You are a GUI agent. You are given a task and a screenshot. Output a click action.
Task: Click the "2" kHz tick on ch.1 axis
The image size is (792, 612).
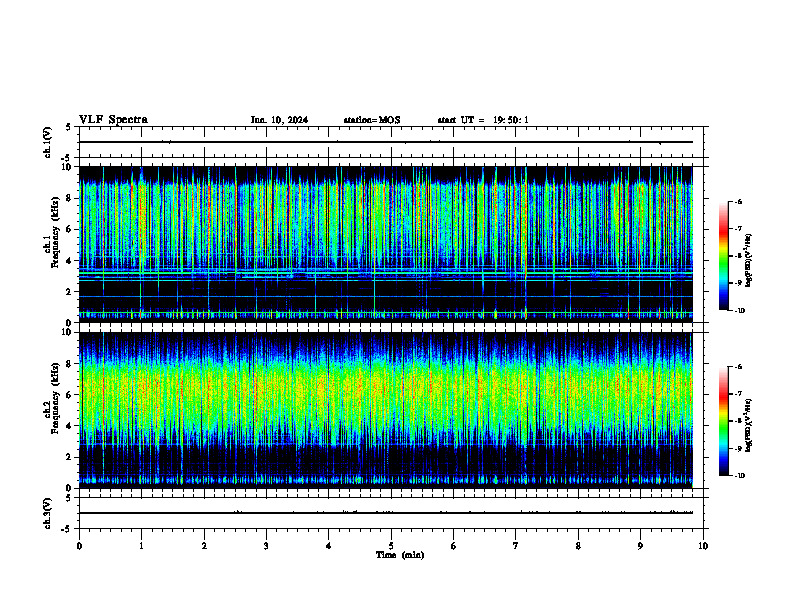[70, 291]
